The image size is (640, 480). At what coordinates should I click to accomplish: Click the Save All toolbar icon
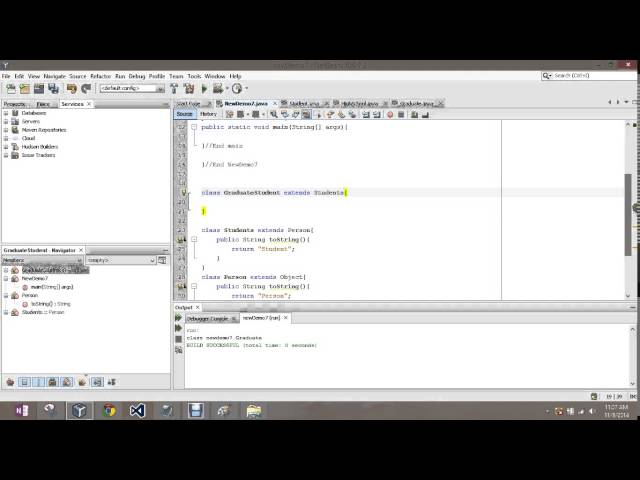point(53,89)
